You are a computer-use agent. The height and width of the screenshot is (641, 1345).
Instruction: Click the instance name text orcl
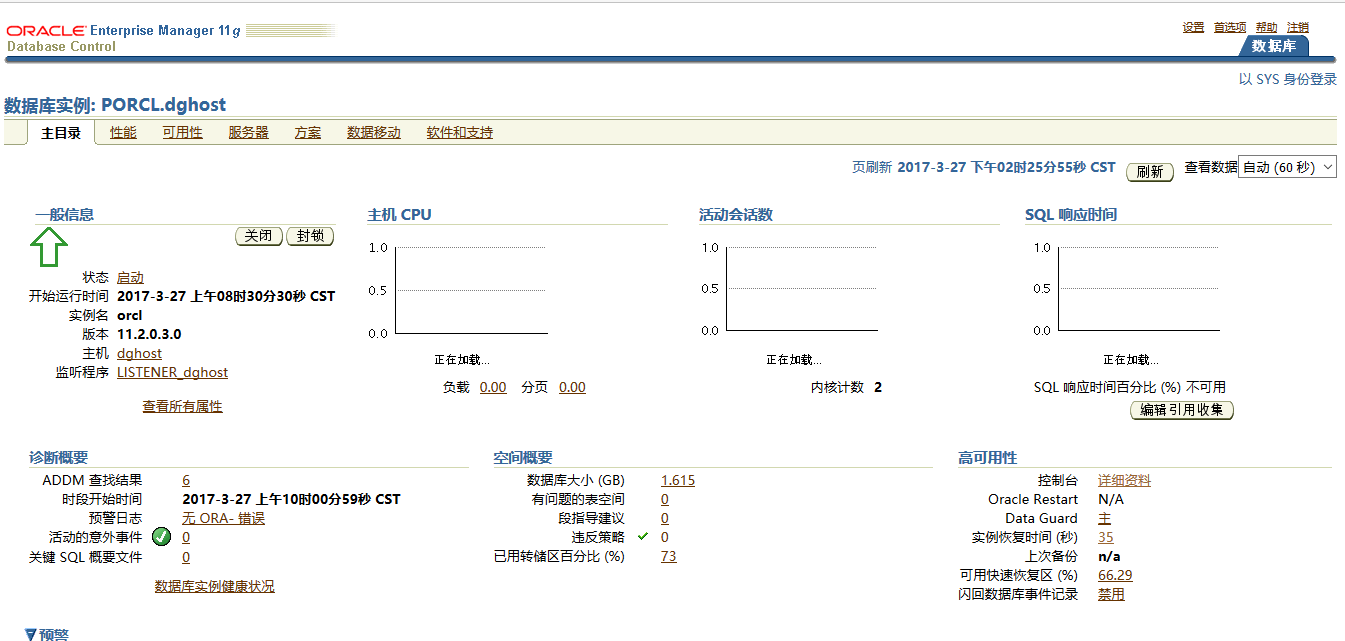(130, 315)
